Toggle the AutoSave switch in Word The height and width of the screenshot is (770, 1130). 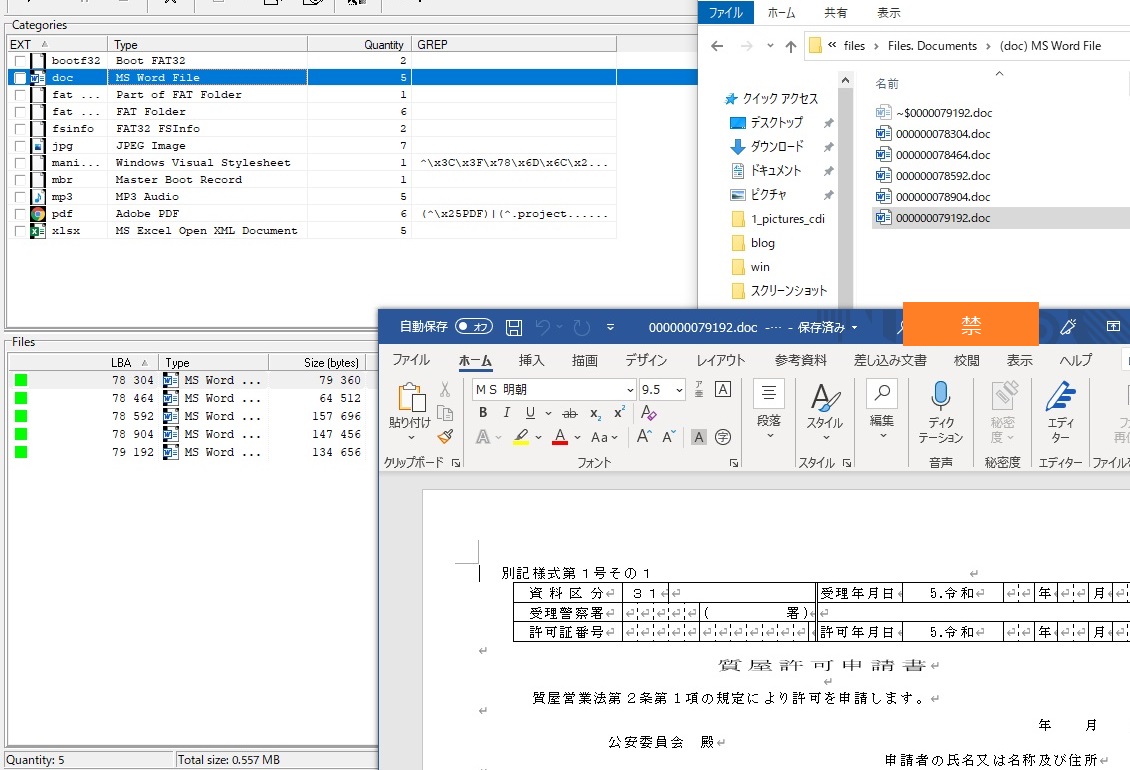point(473,327)
